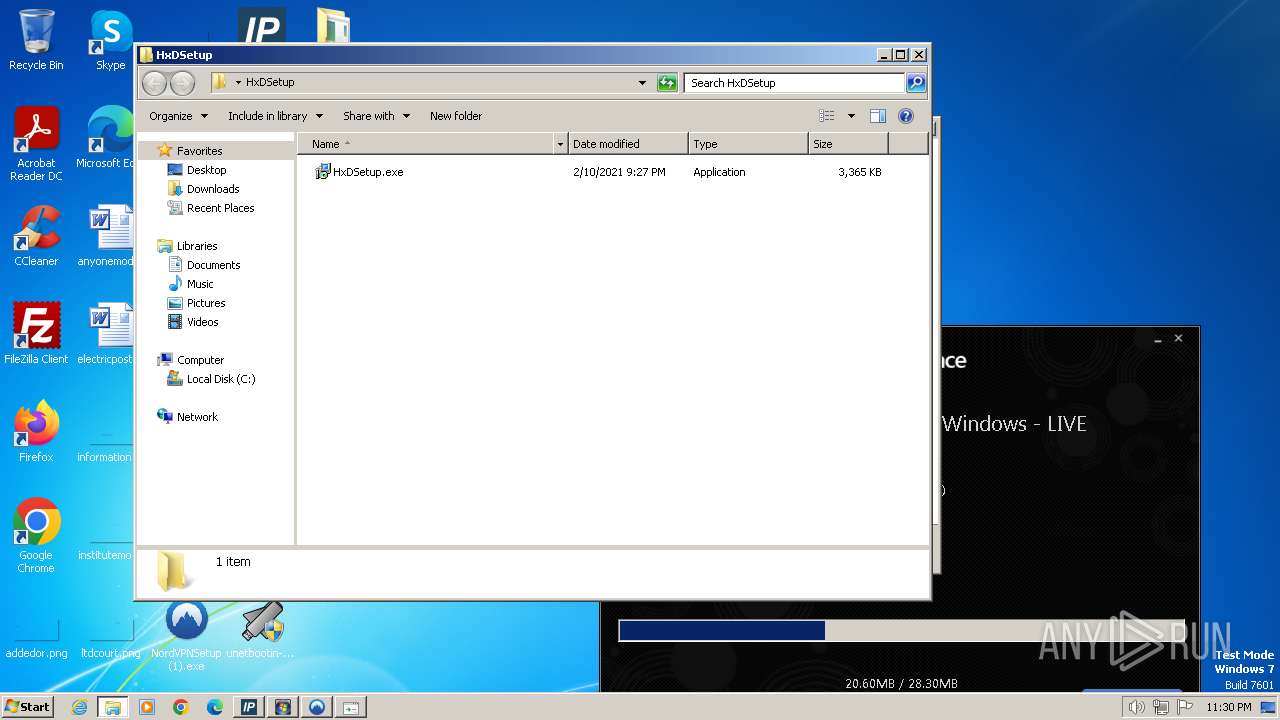The image size is (1280, 720).
Task: Click New folder button
Action: tap(456, 116)
